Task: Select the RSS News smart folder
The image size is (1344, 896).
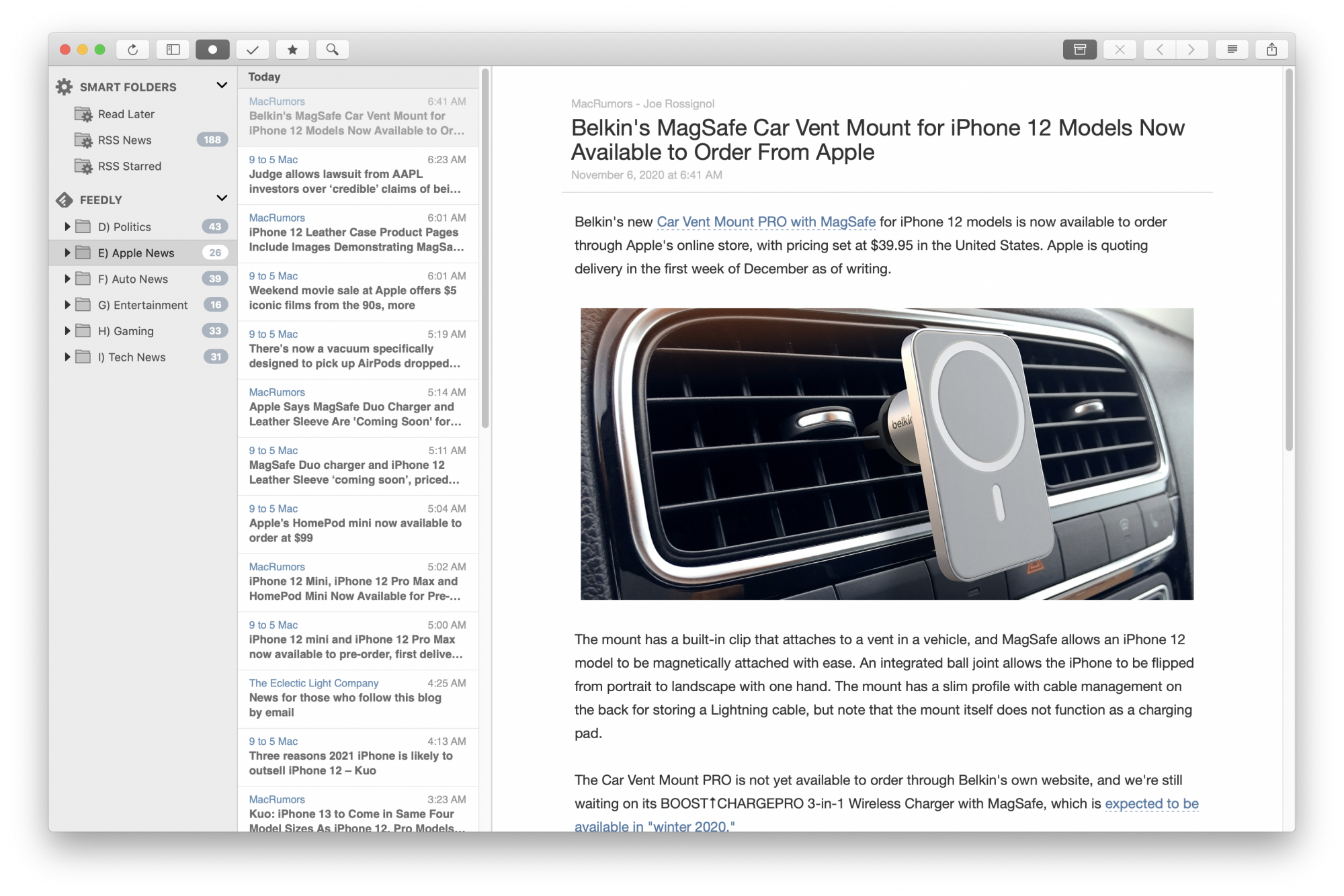Action: pos(125,140)
